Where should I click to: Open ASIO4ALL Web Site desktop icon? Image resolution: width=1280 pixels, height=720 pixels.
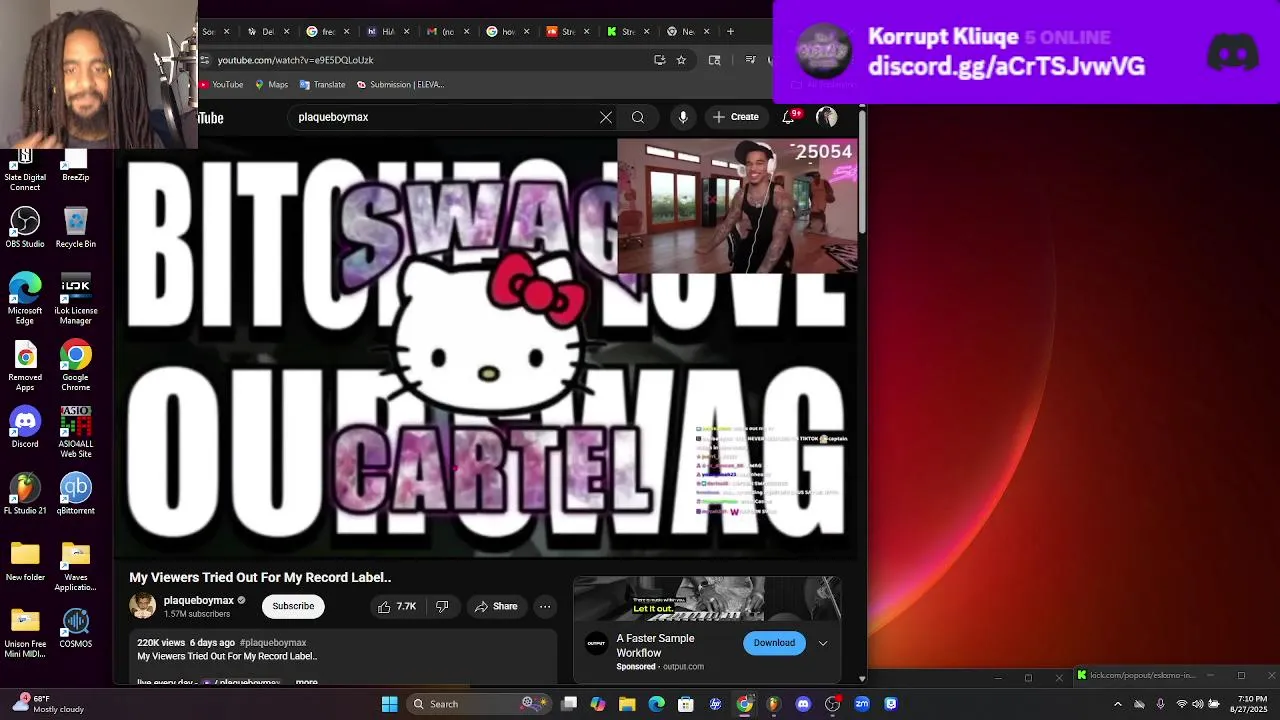[76, 432]
